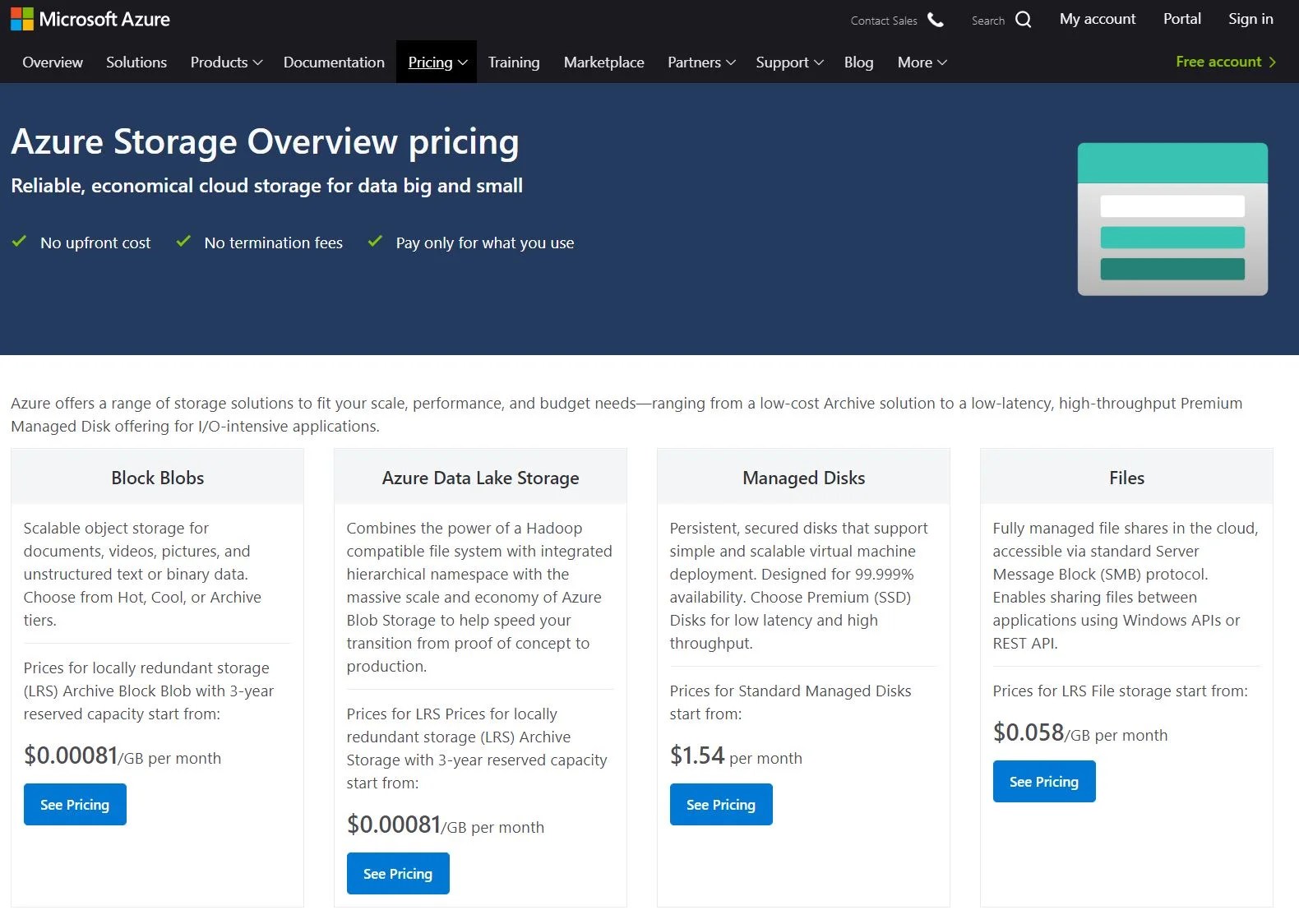Expand the Support dropdown menu
The height and width of the screenshot is (924, 1299).
coord(789,62)
